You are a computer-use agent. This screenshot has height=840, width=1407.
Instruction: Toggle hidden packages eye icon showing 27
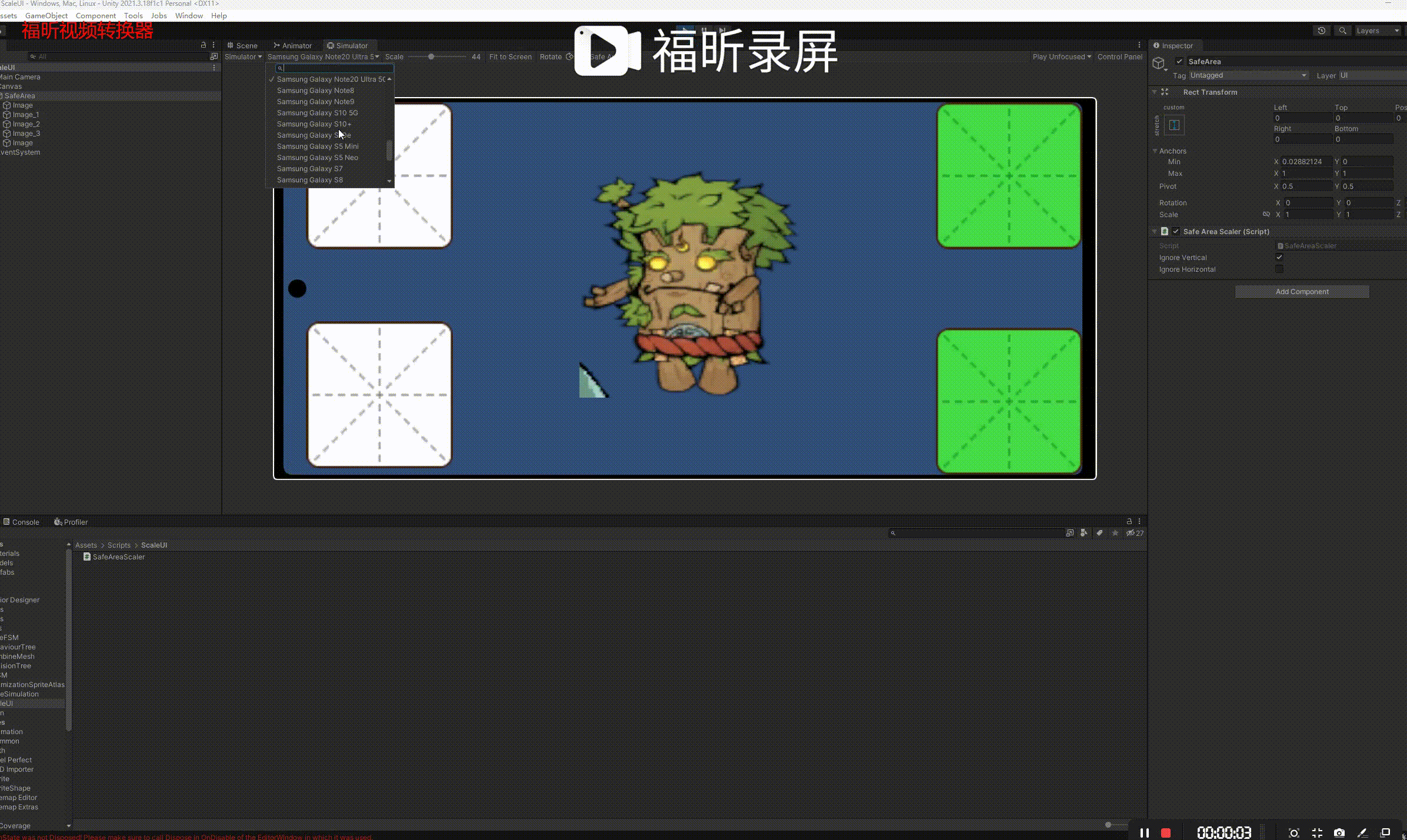click(1135, 533)
